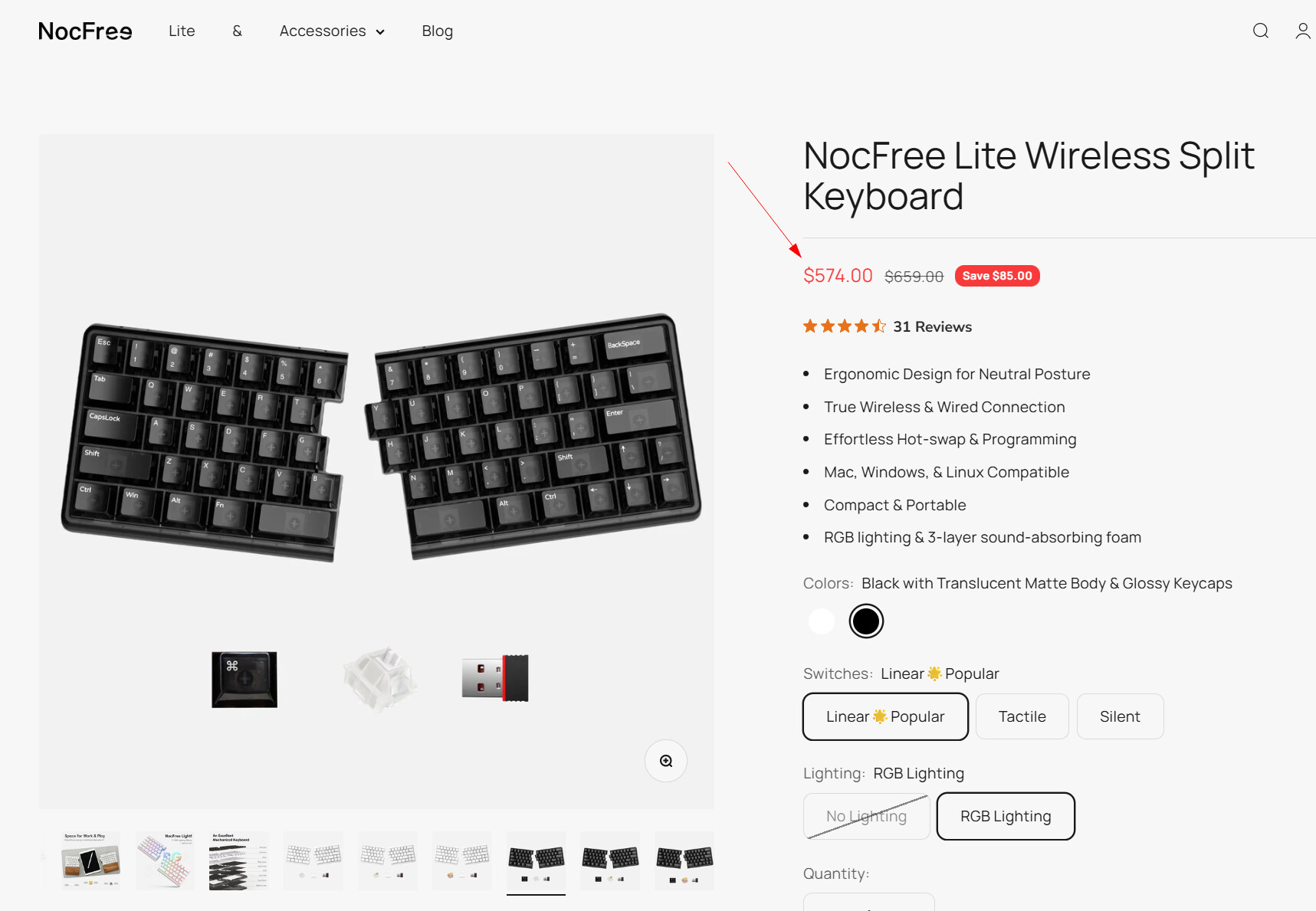1316x911 pixels.
Task: Open the search icon in header
Action: (x=1260, y=31)
